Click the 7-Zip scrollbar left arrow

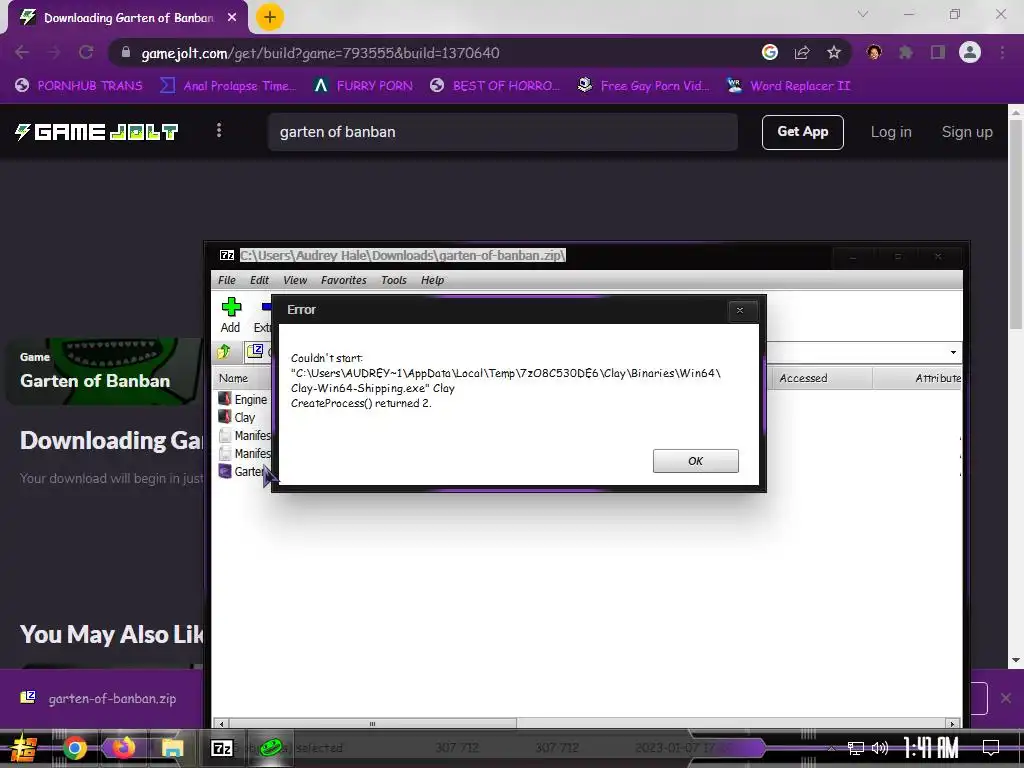point(222,724)
